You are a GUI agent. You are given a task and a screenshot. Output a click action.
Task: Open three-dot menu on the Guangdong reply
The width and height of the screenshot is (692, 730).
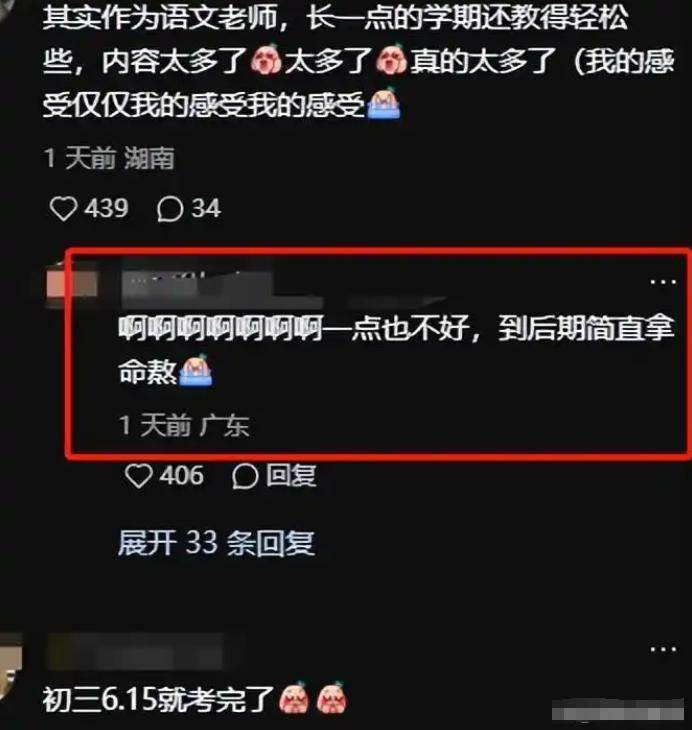coord(663,282)
